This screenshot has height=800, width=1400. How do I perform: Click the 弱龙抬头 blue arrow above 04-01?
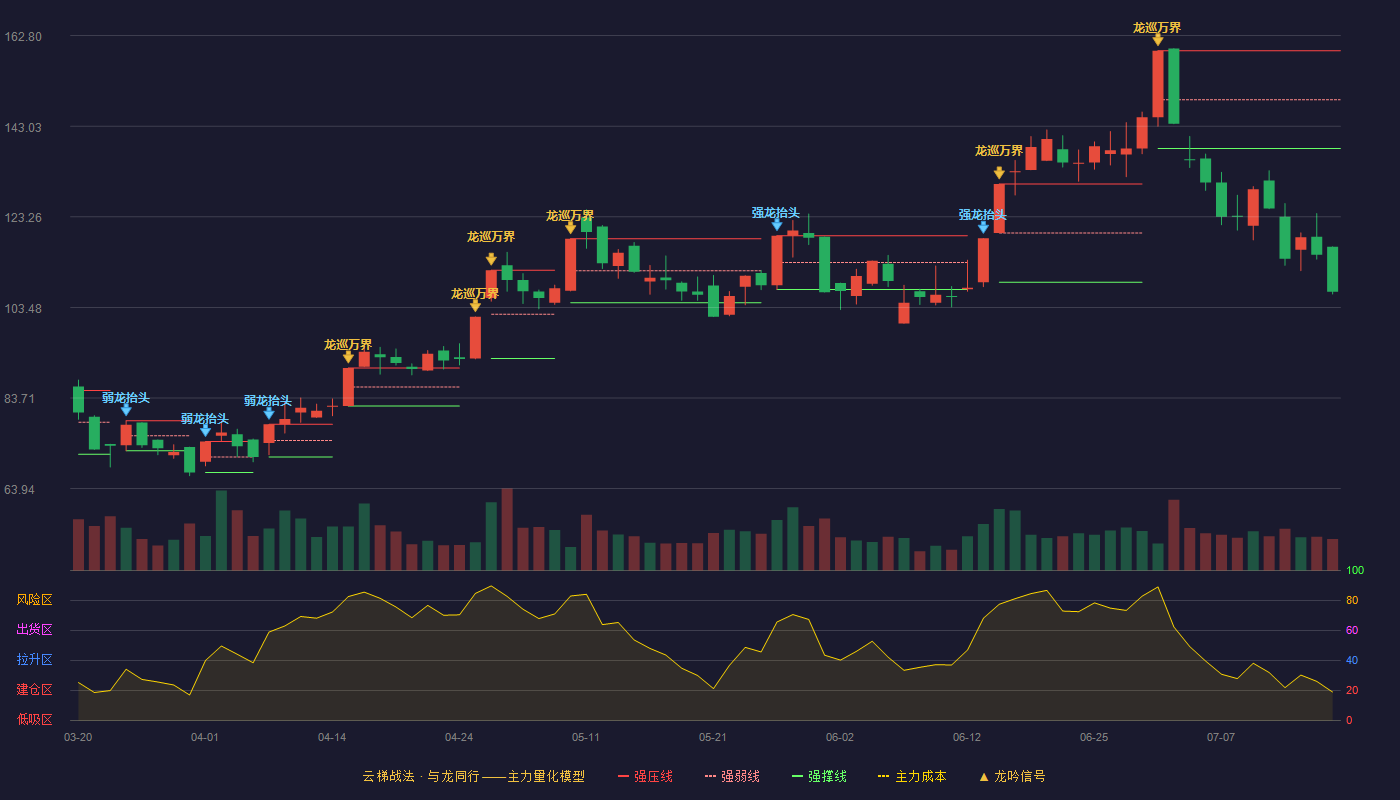(x=205, y=431)
